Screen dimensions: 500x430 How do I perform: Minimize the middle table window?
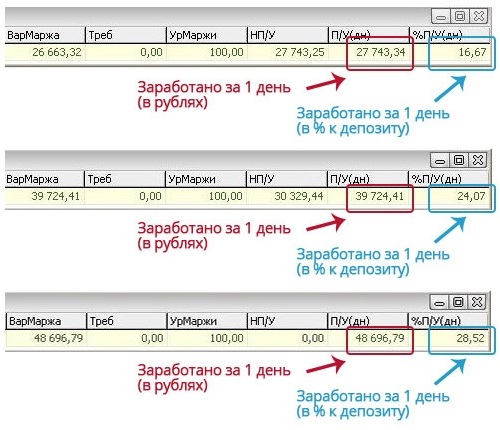point(440,160)
